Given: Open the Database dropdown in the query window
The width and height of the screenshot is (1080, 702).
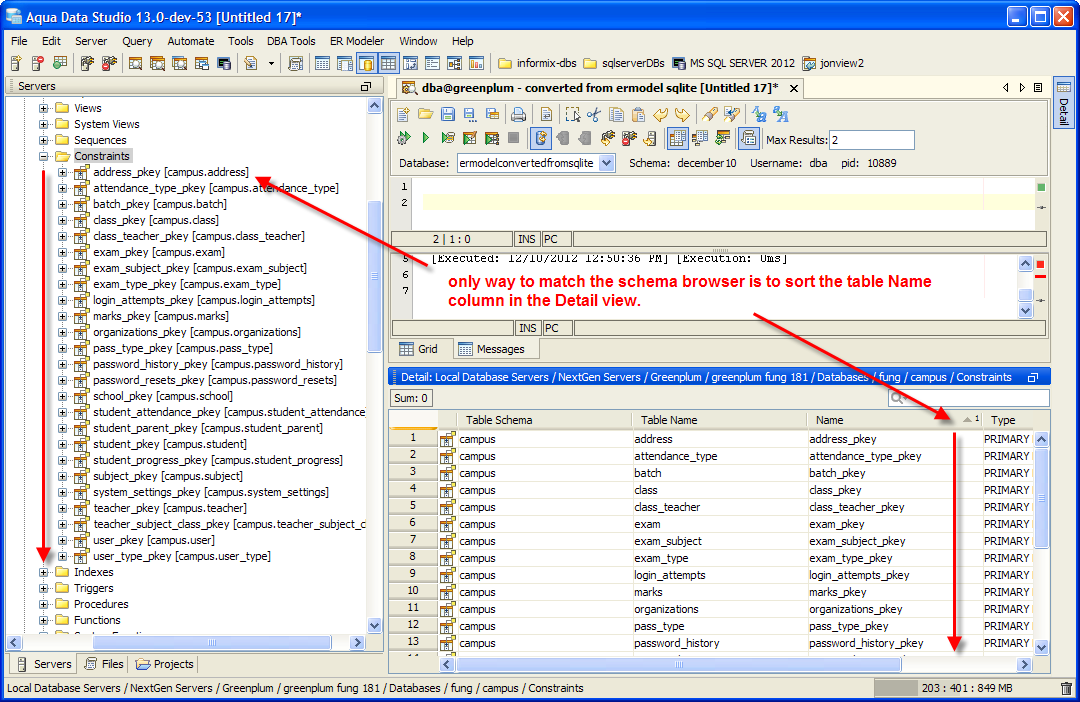Looking at the screenshot, I should pyautogui.click(x=606, y=163).
